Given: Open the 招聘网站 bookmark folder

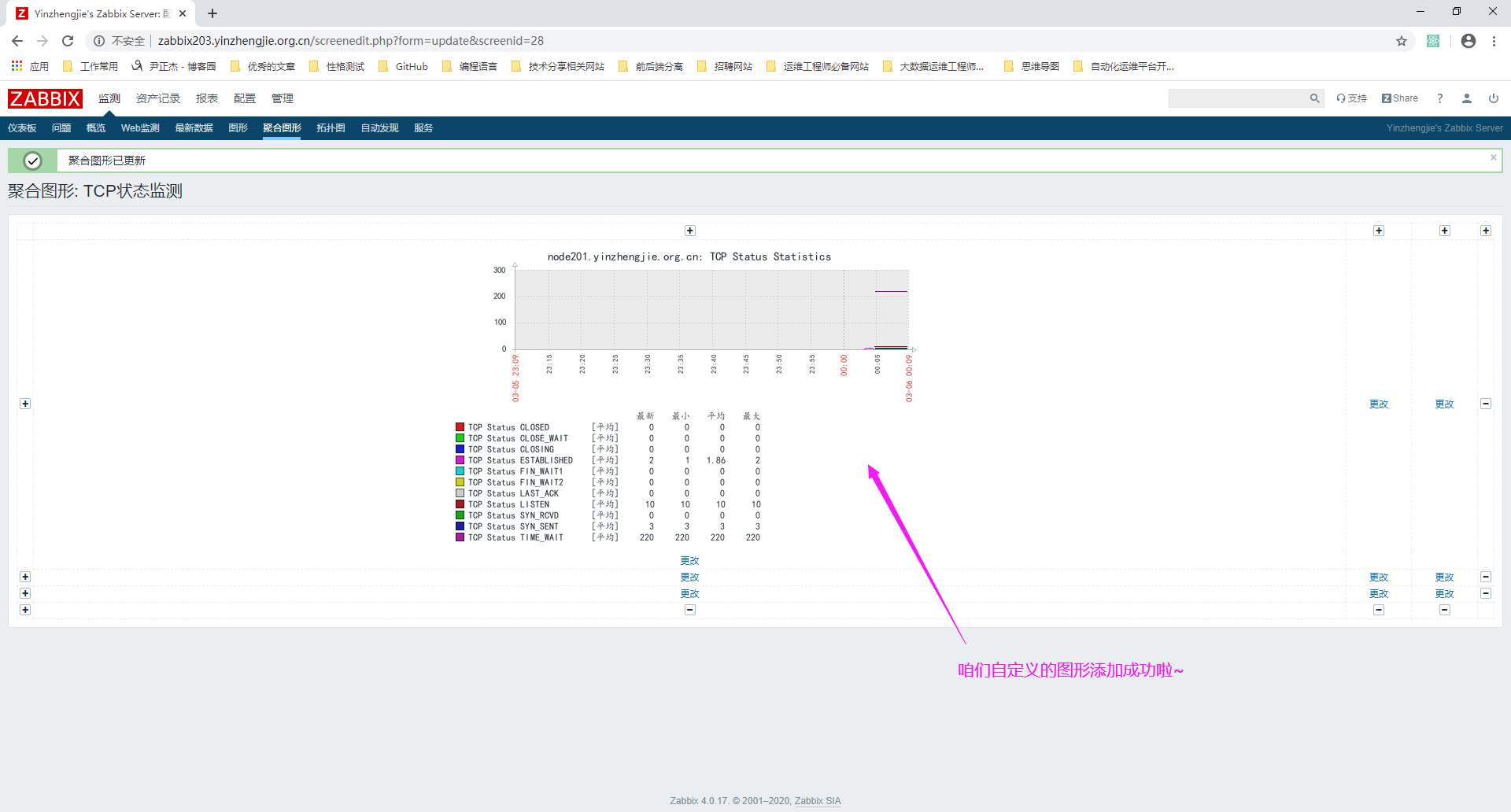Looking at the screenshot, I should (x=725, y=67).
